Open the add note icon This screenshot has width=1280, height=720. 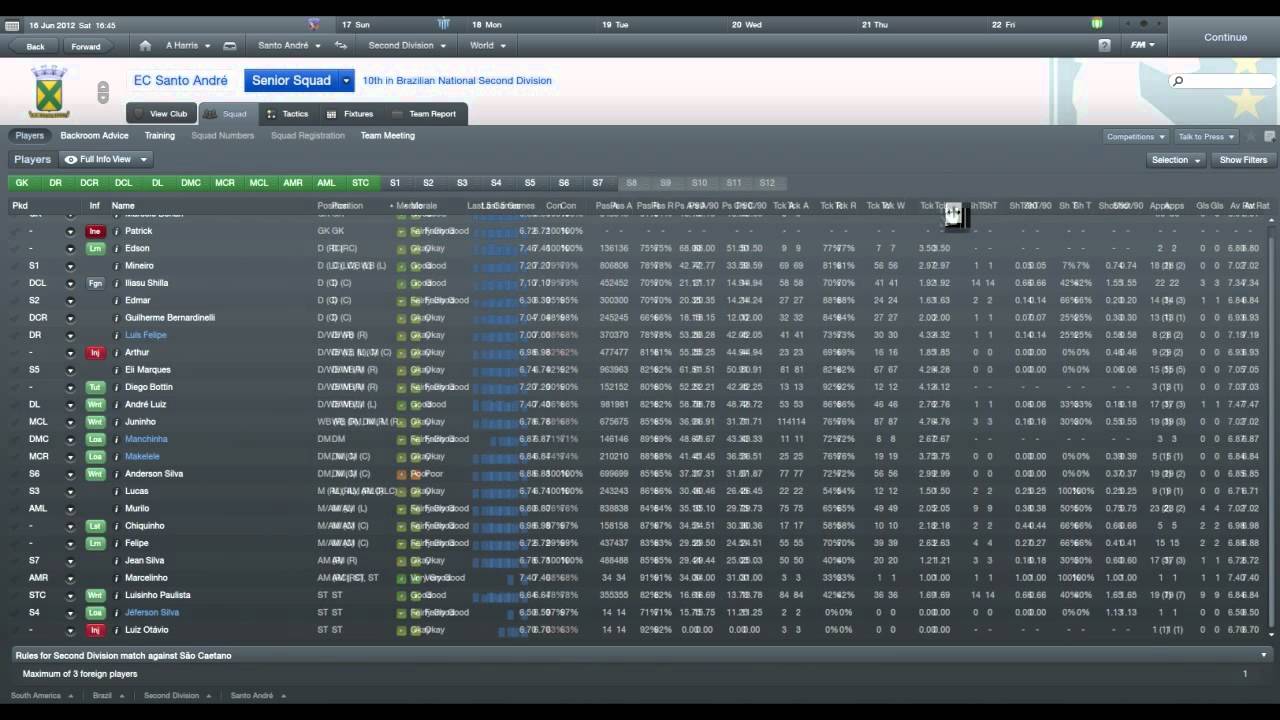point(1270,136)
